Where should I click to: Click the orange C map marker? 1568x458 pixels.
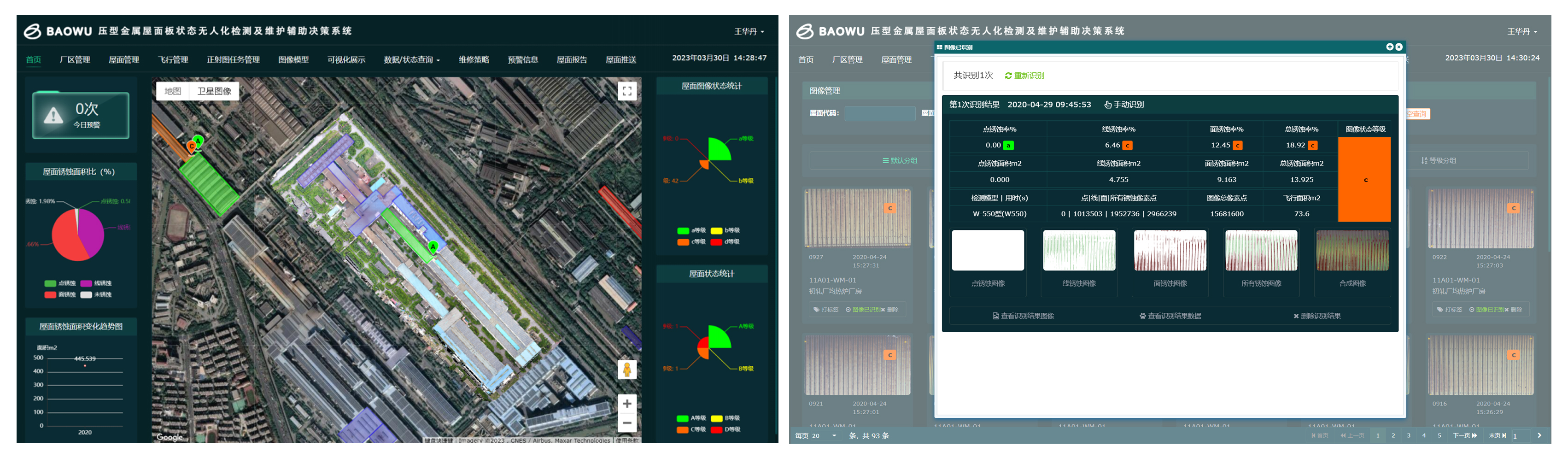point(192,146)
